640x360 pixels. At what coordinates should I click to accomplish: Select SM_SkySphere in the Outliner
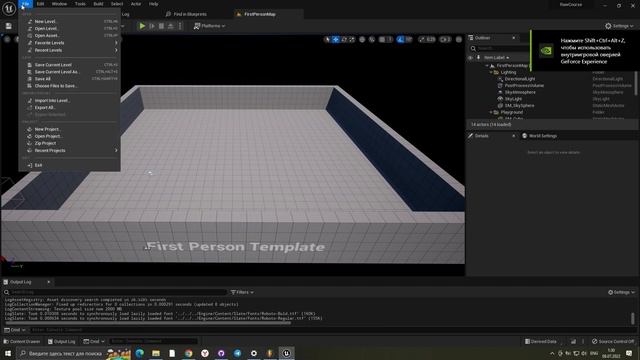[519, 106]
